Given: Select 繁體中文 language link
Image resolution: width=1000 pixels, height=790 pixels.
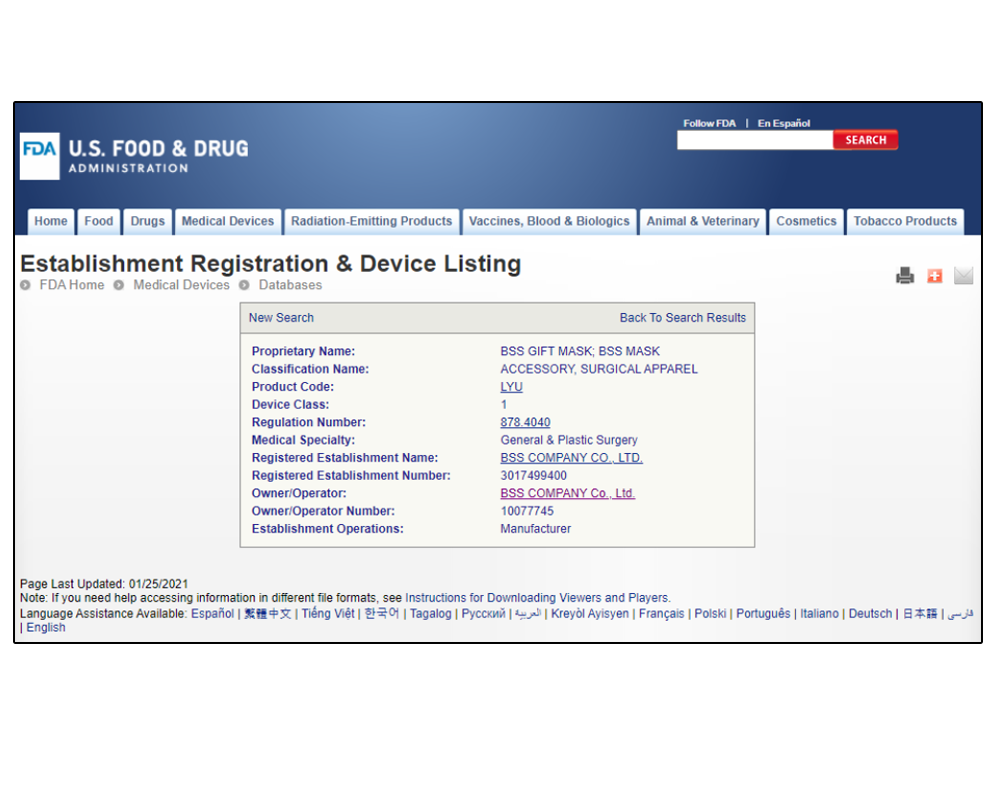Looking at the screenshot, I should click(x=268, y=613).
